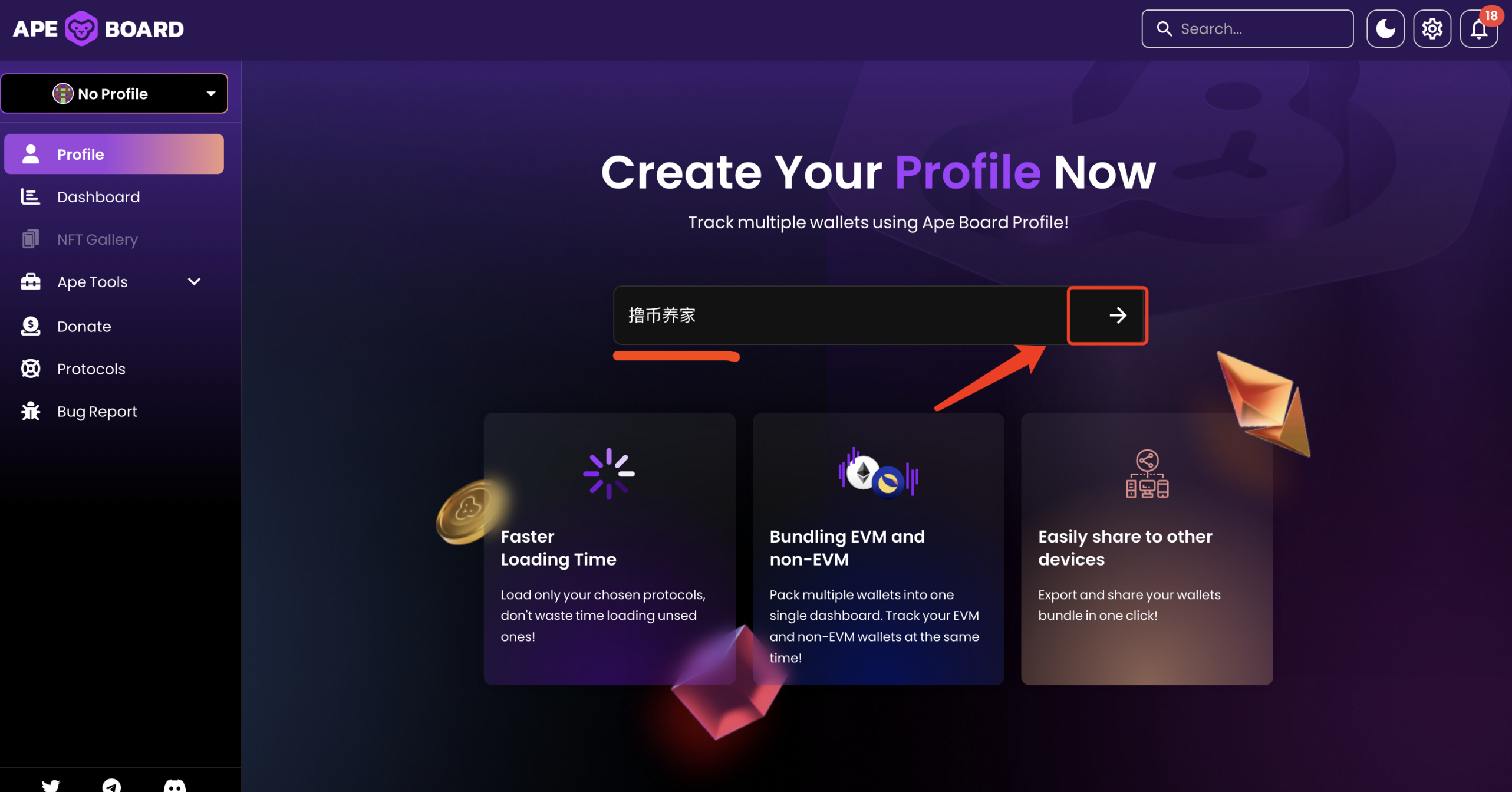Click the Ape Board logo
The height and width of the screenshot is (792, 1512).
pyautogui.click(x=98, y=28)
